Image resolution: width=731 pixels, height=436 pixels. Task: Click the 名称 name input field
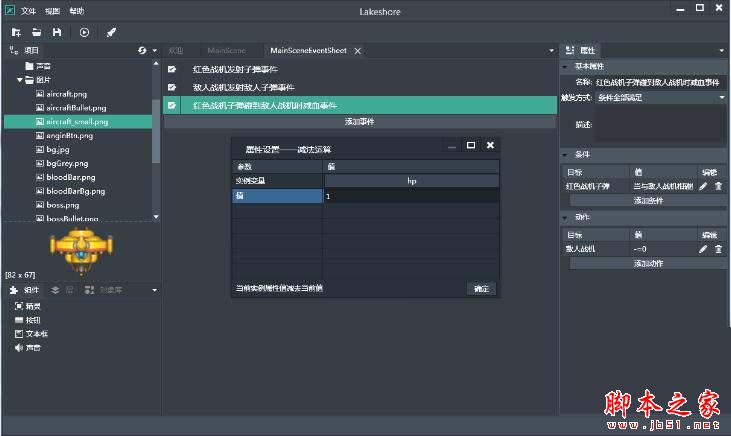658,82
